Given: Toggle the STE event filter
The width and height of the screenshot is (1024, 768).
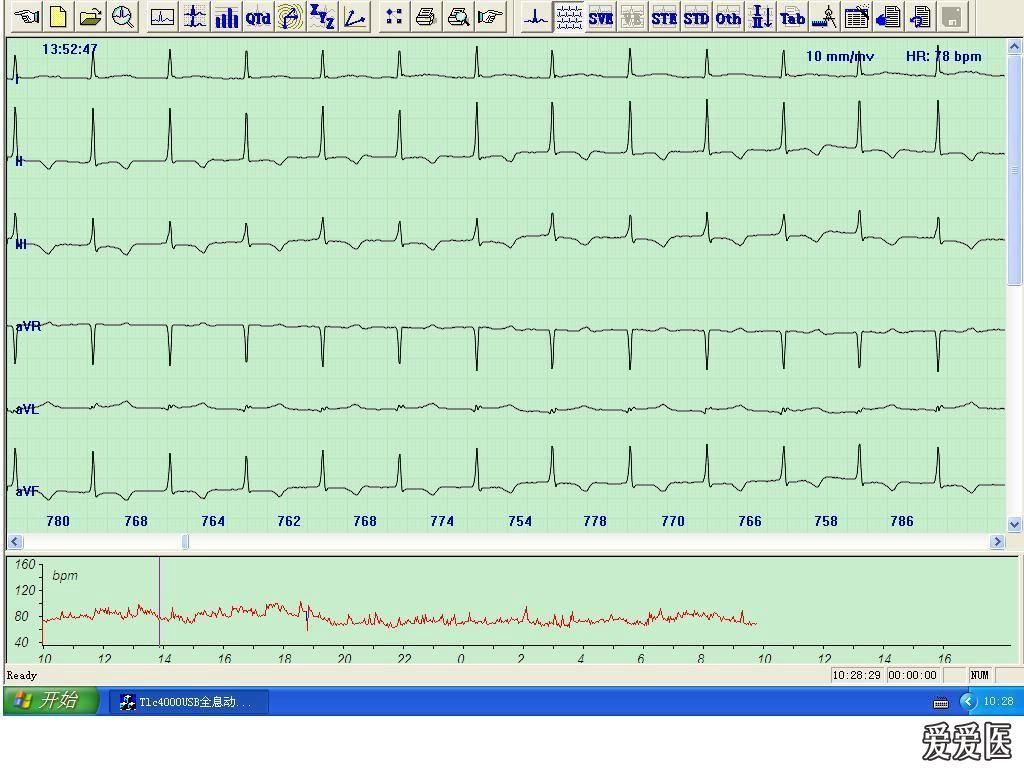Looking at the screenshot, I should (x=664, y=17).
